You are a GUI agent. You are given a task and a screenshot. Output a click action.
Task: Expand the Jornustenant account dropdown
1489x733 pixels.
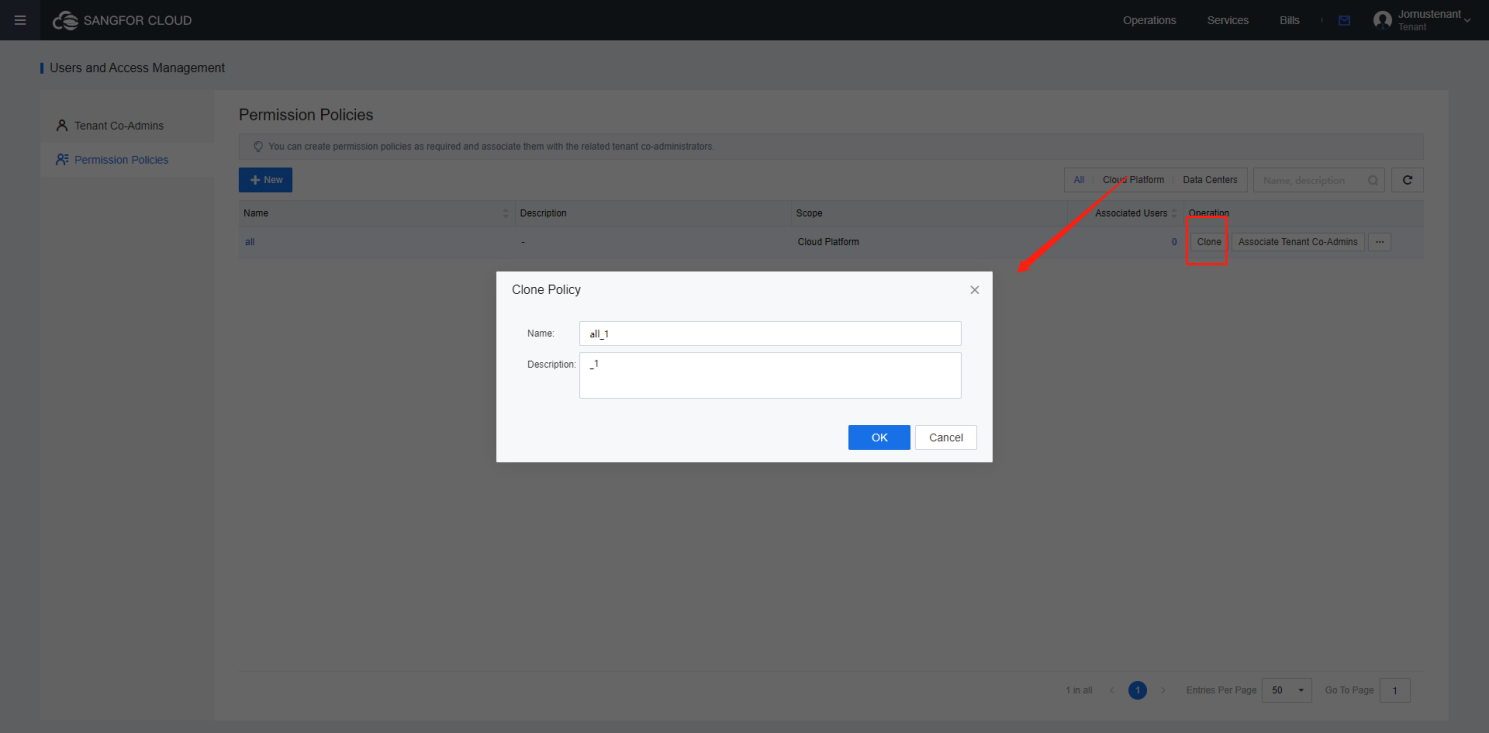[x=1467, y=20]
